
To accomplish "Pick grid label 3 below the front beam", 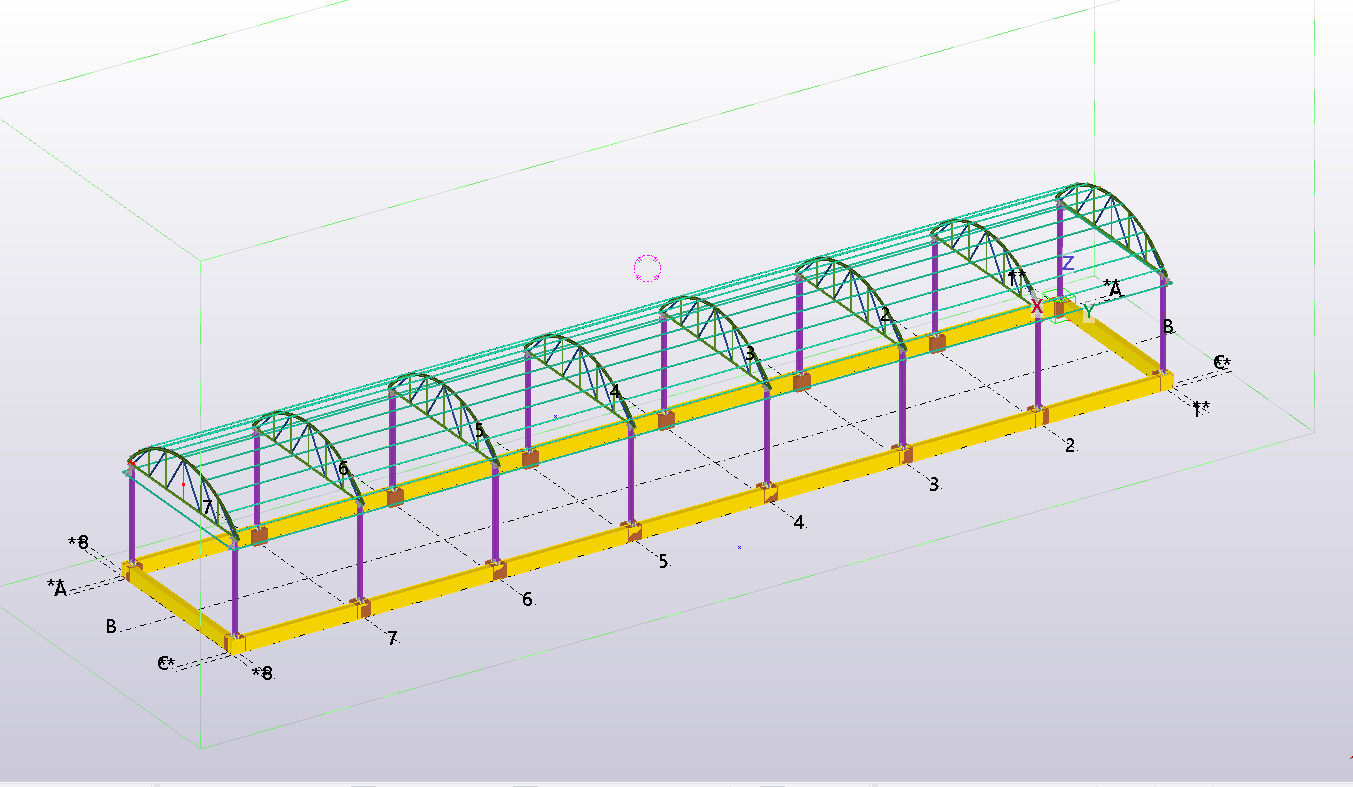I will tap(934, 484).
